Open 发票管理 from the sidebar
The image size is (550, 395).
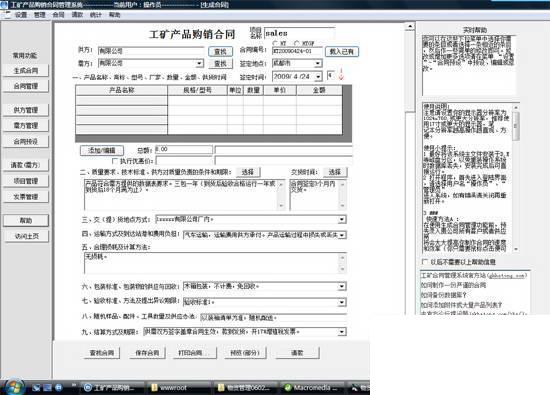tap(26, 196)
